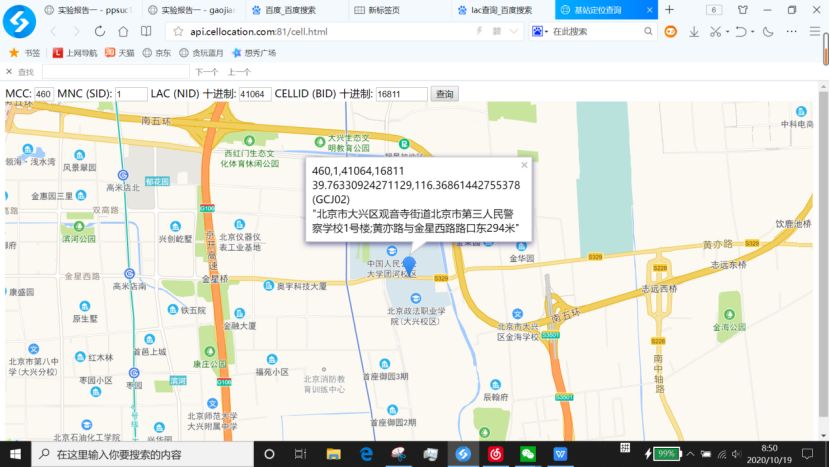Click the undo closed tab icon

741,32
